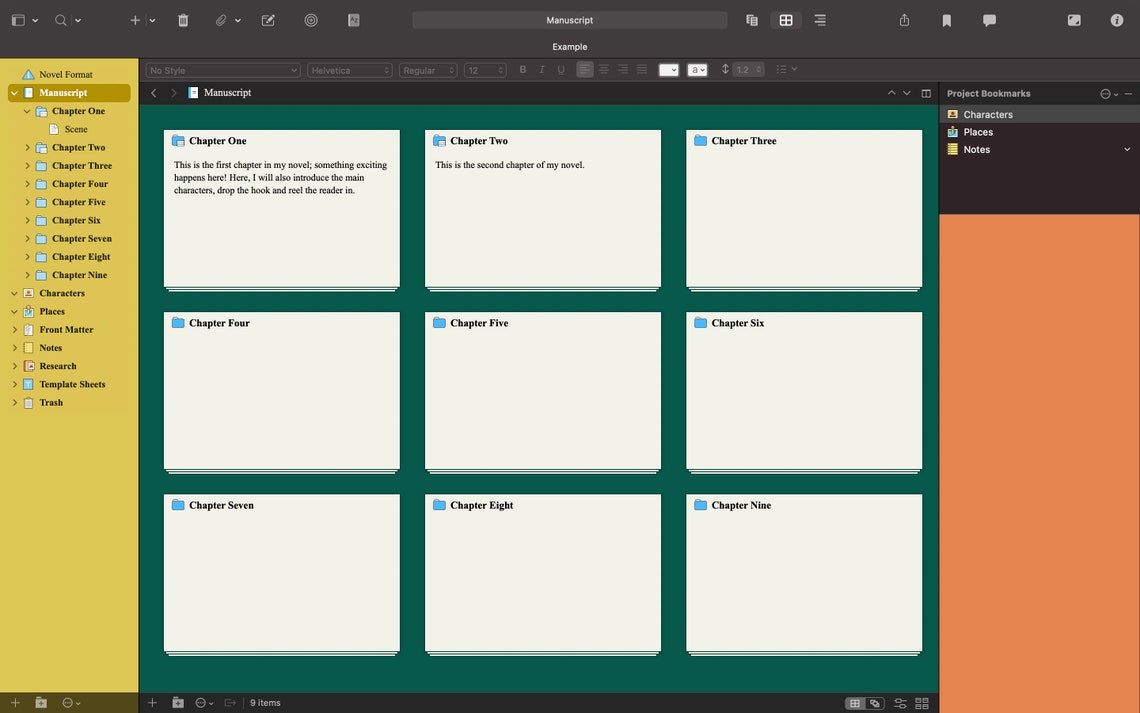Screen dimensions: 1140x713
Task: Show comments speech bubble icon
Action: (x=990, y=20)
